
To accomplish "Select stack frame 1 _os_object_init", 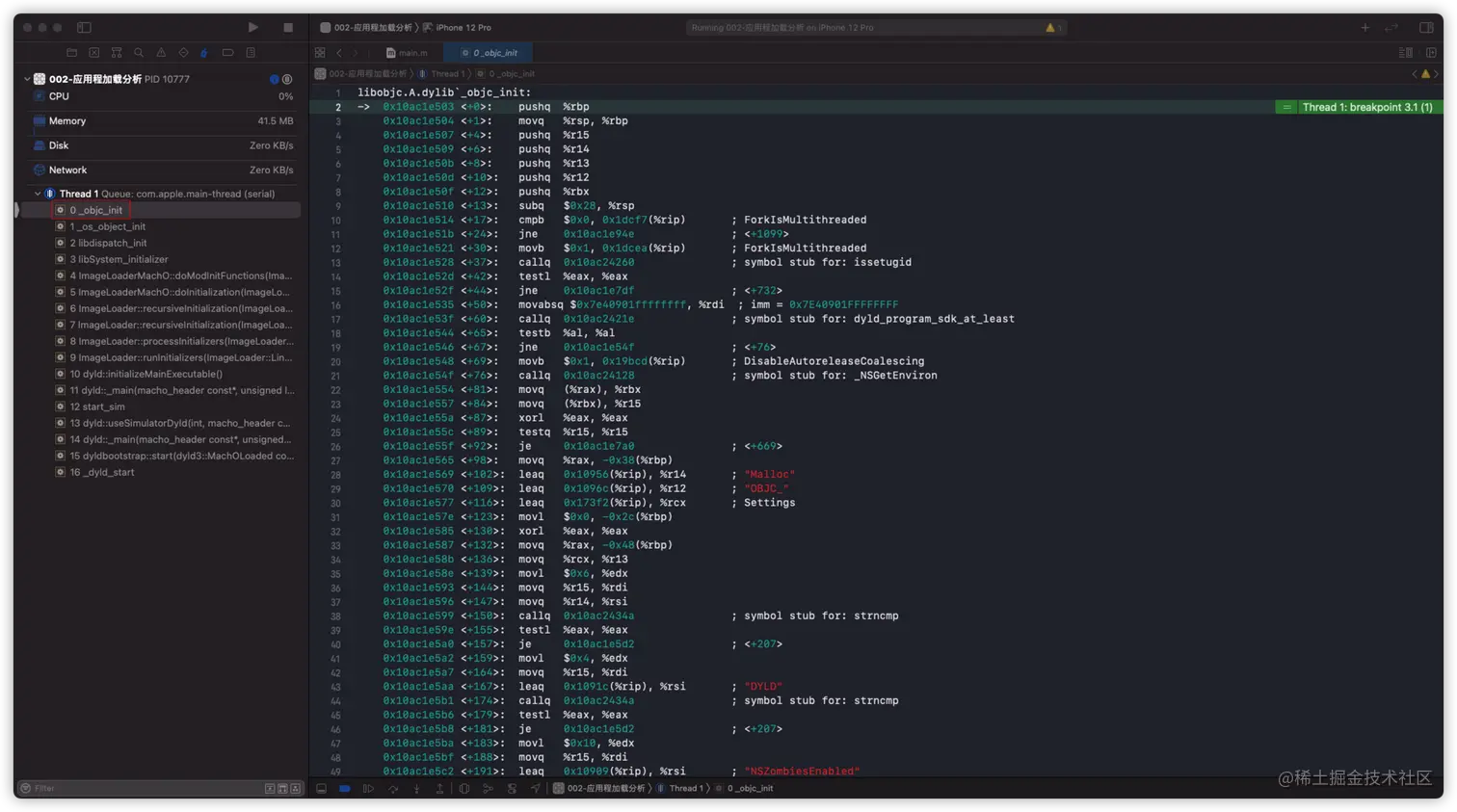I will (161, 226).
